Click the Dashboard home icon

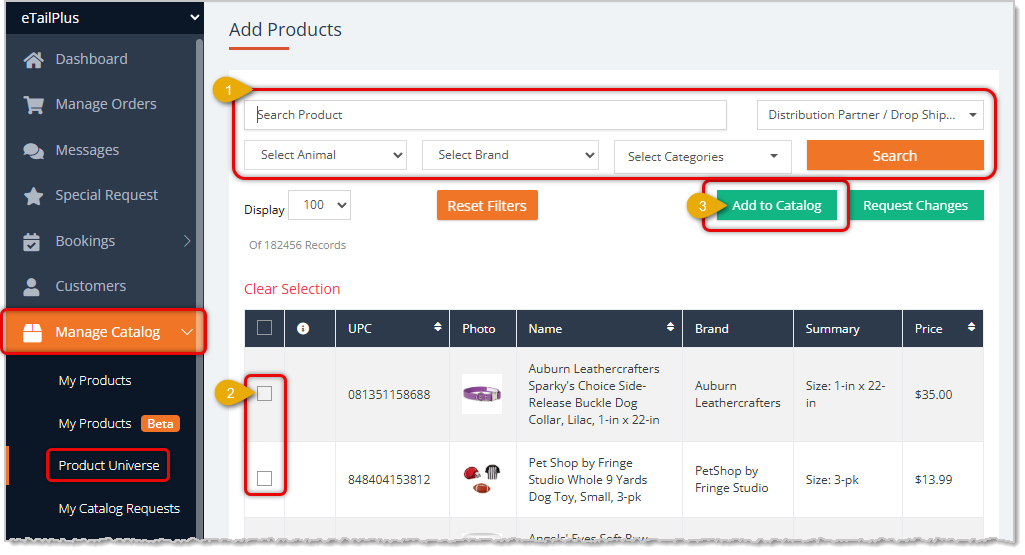tap(33, 59)
